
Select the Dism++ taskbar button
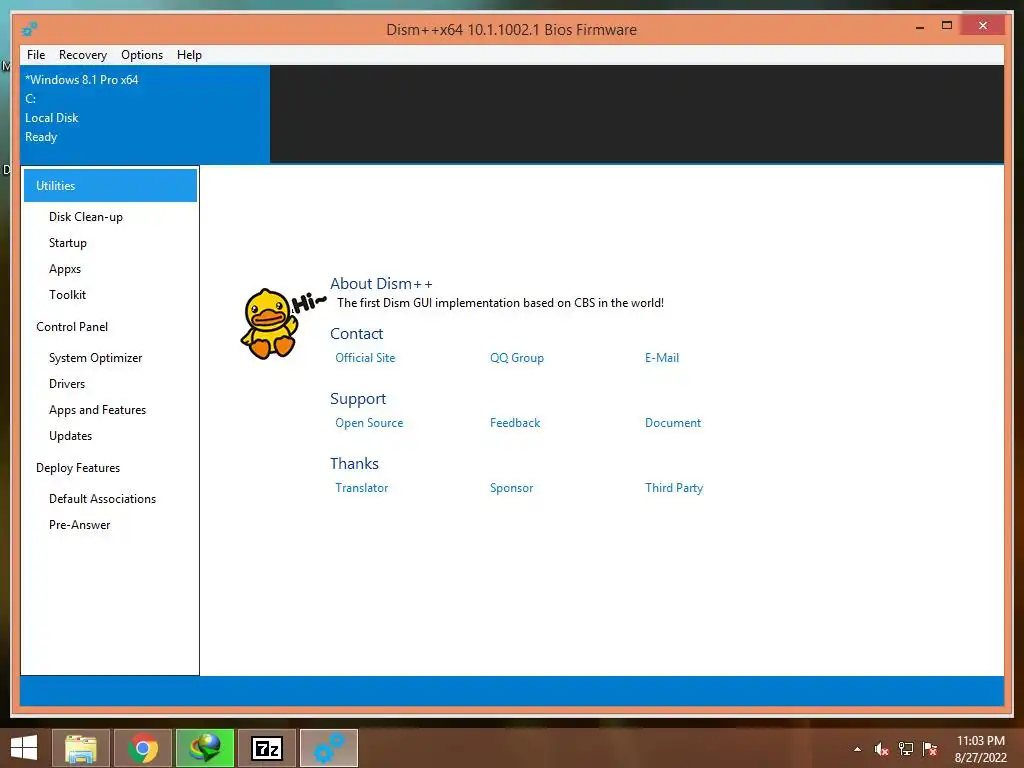pos(329,748)
